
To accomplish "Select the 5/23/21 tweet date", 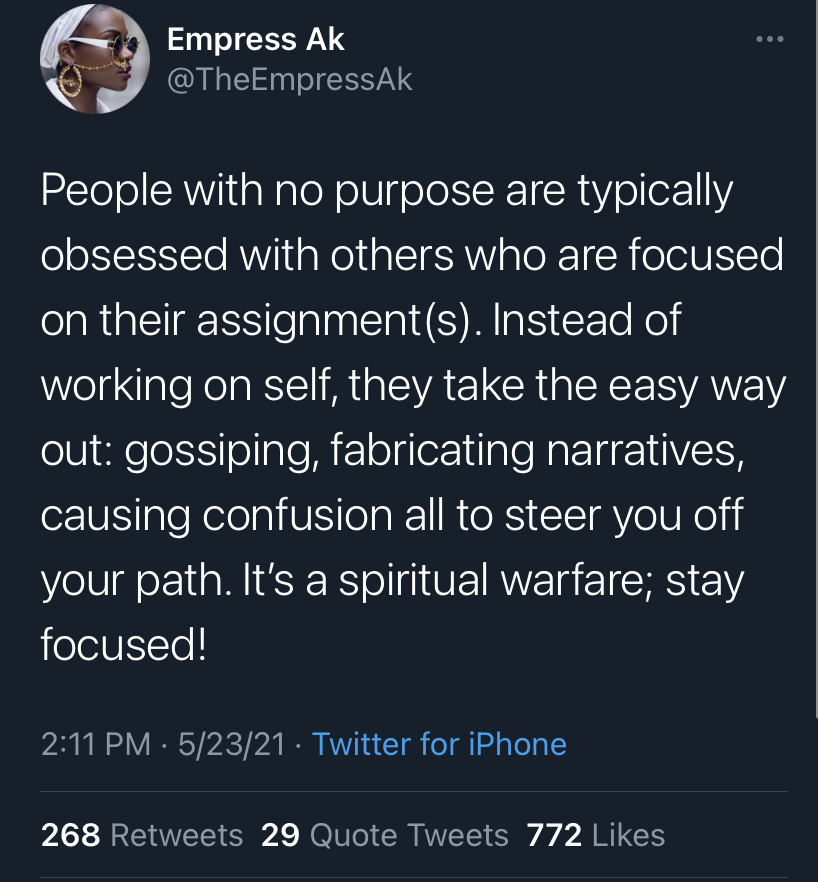I will point(231,744).
